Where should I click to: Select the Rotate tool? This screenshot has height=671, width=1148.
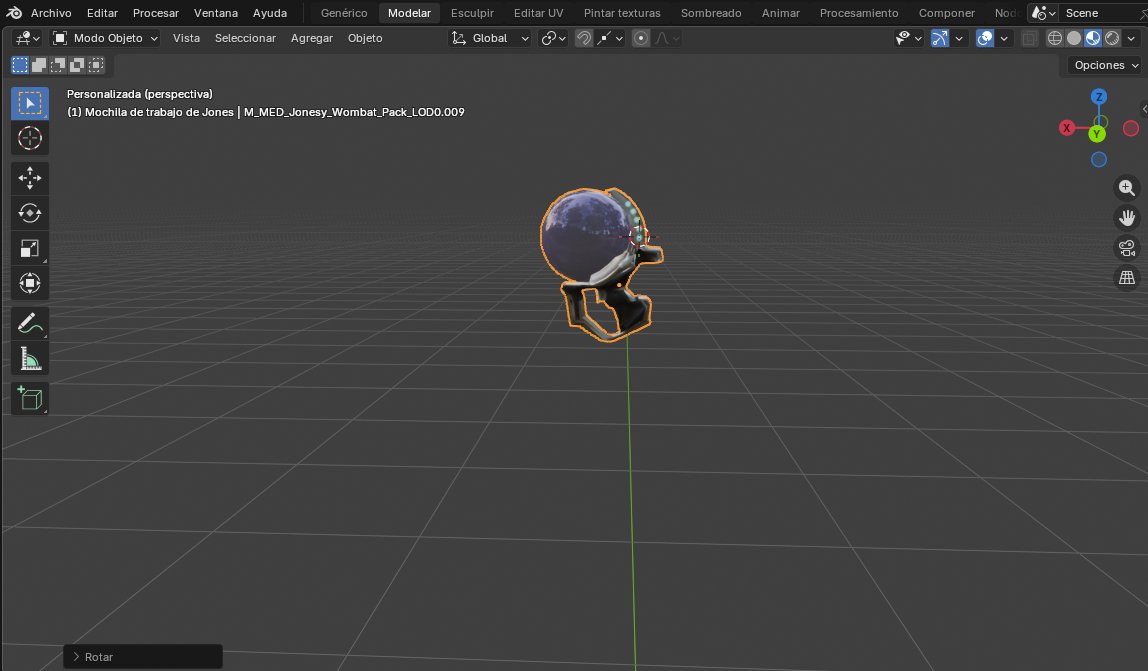pyautogui.click(x=29, y=213)
